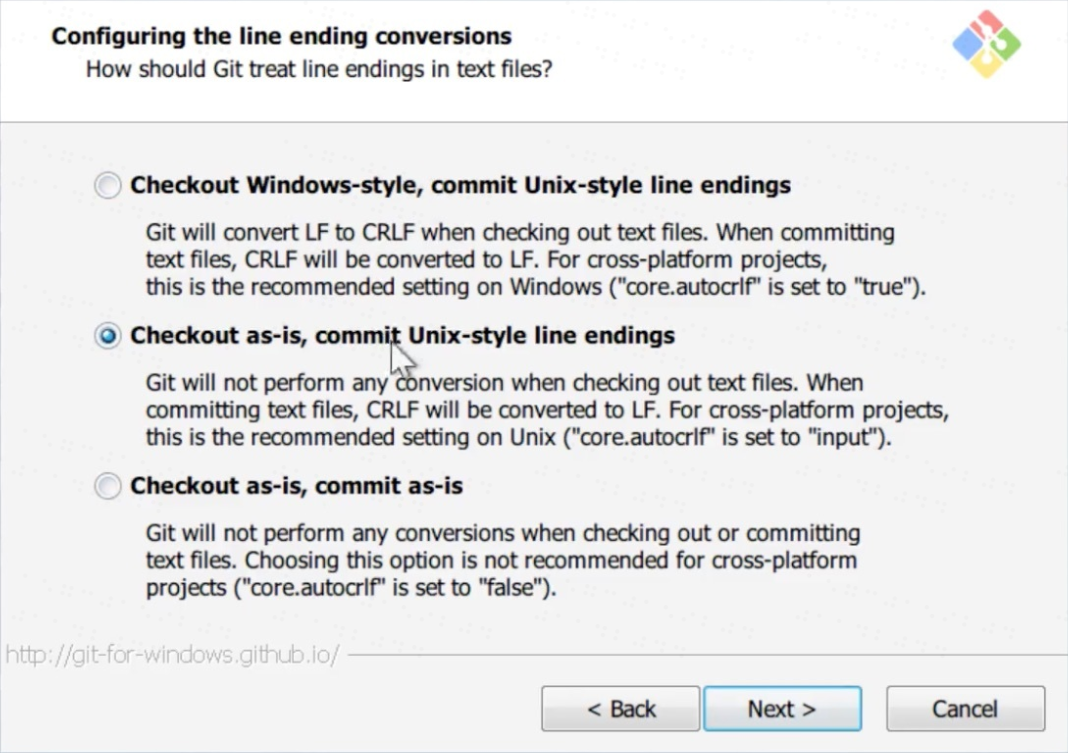Screen dimensions: 1068x753
Task: Click the Git for Windows logo icon
Action: click(x=986, y=44)
